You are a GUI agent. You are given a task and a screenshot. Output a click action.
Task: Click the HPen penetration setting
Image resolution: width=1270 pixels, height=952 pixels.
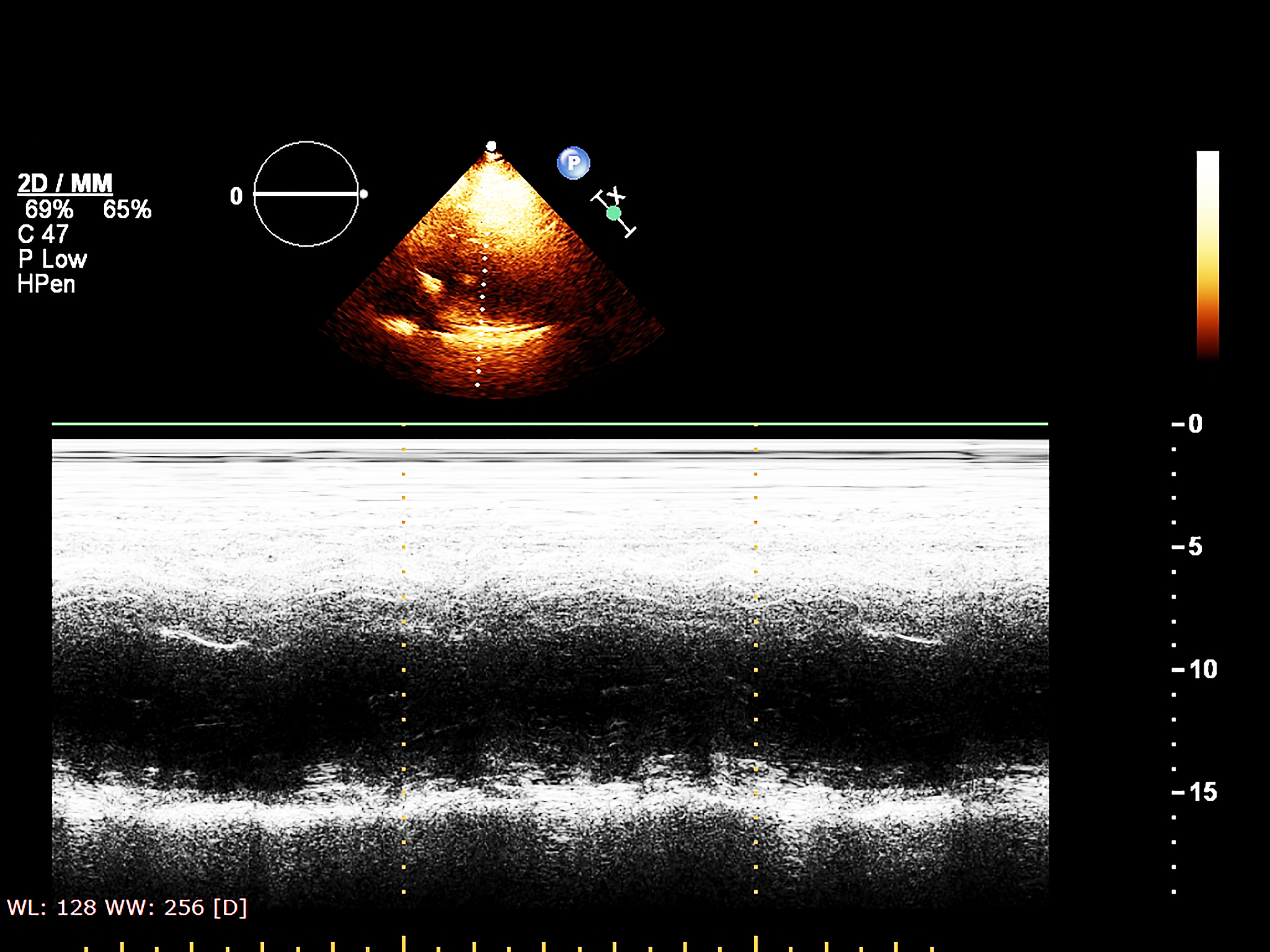[x=47, y=284]
